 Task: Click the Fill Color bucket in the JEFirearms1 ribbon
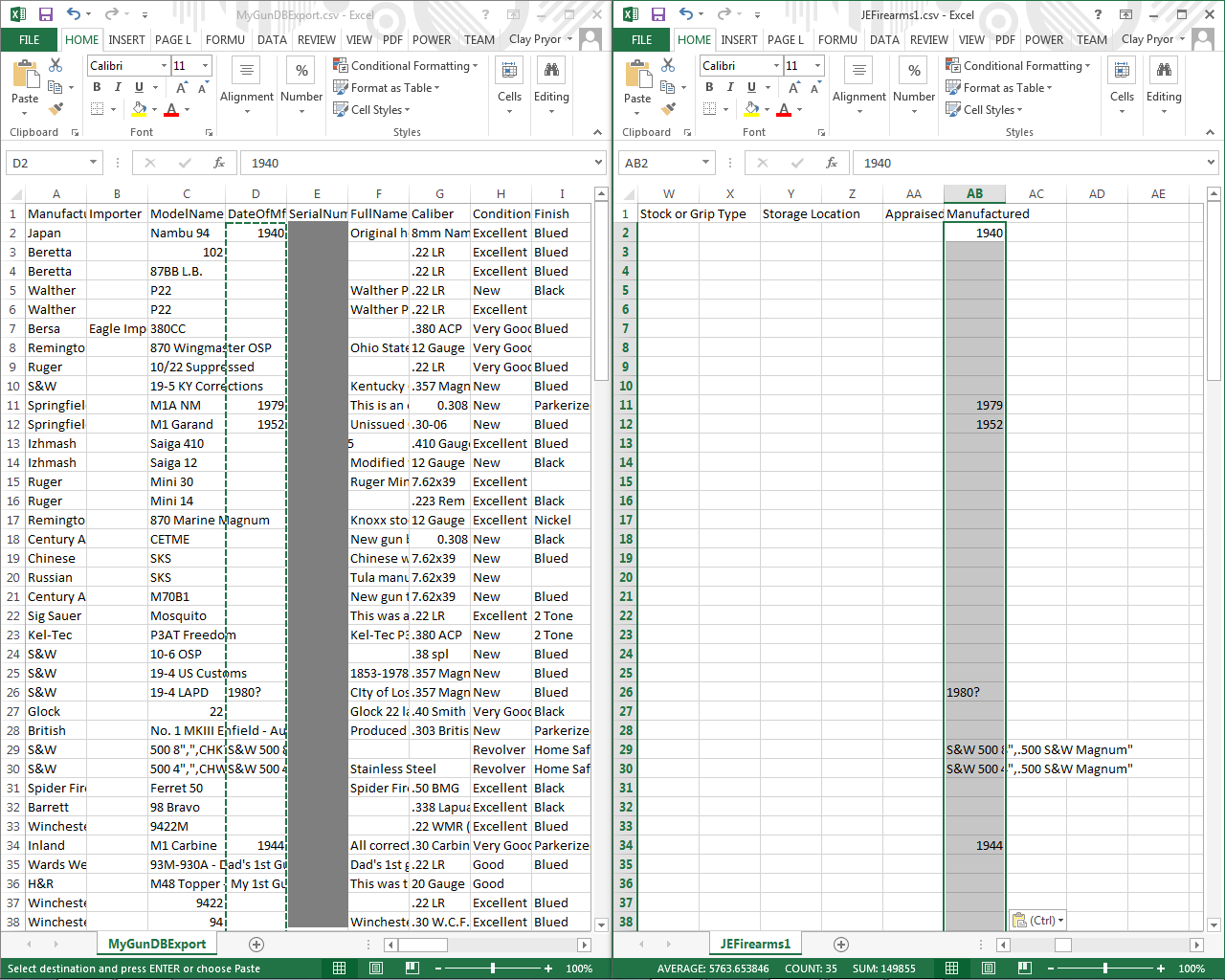point(752,109)
